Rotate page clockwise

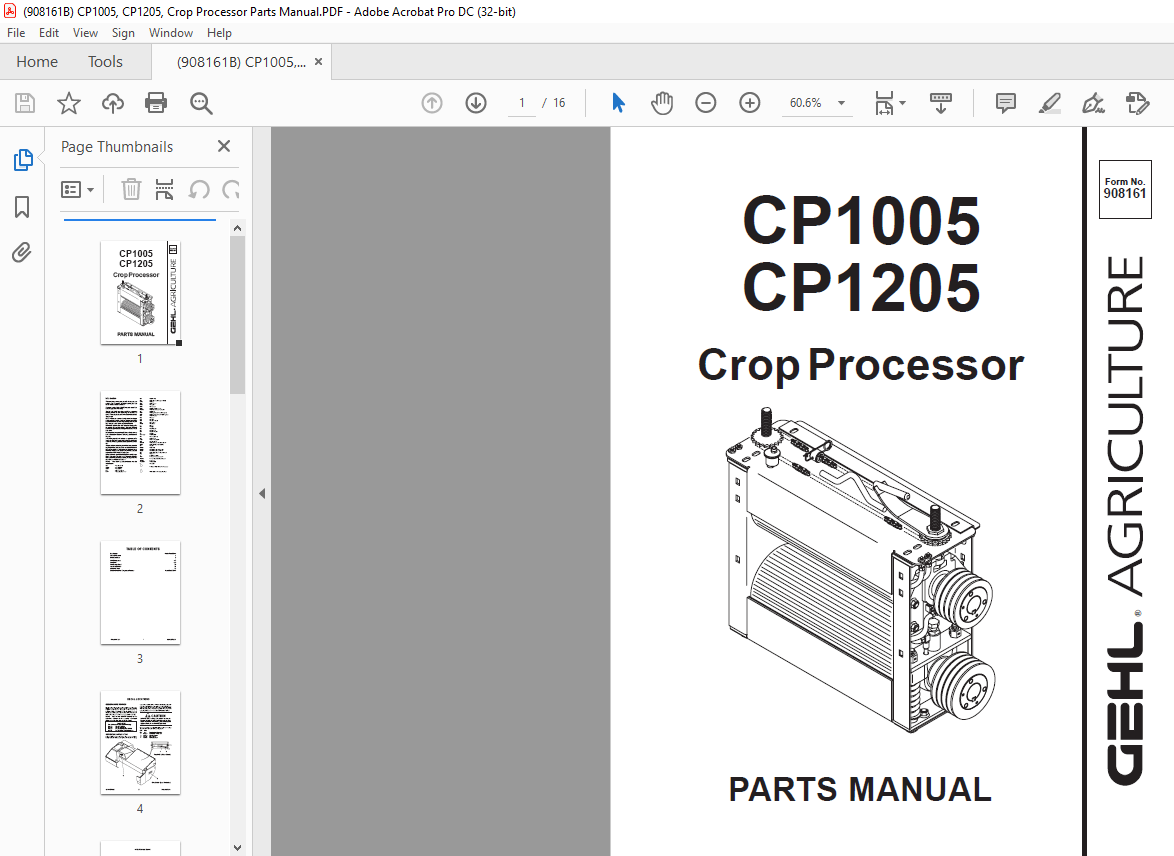pyautogui.click(x=231, y=189)
